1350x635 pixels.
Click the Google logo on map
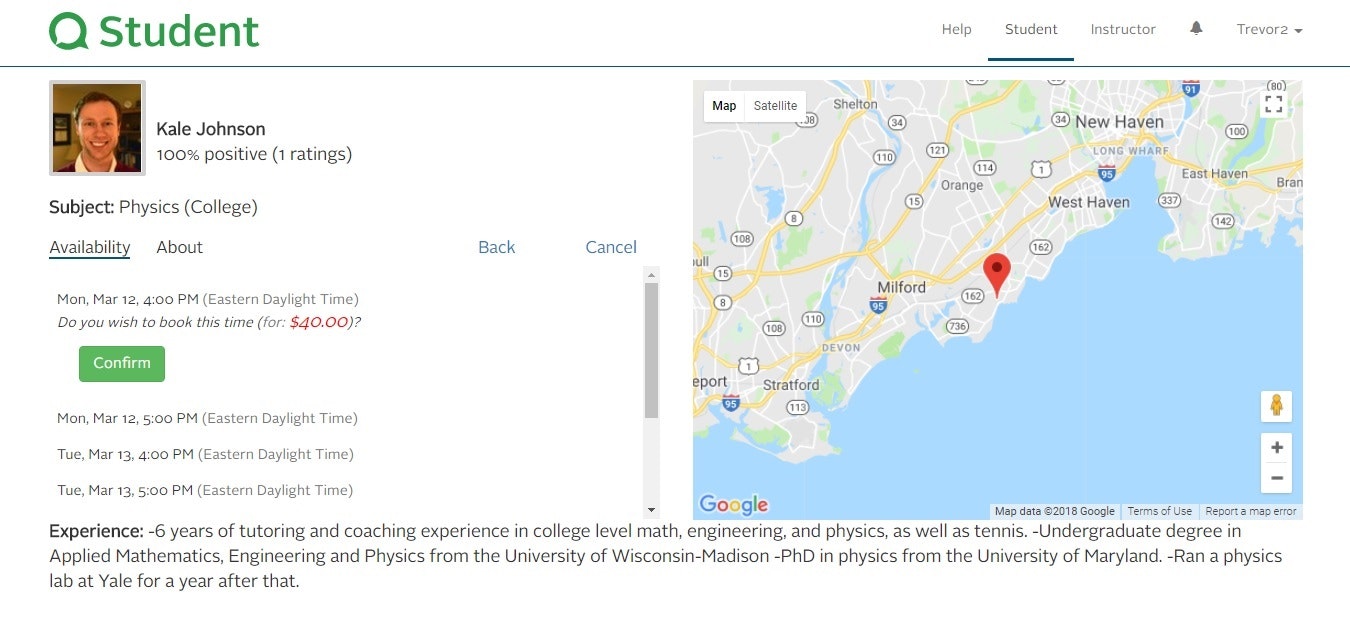pyautogui.click(x=733, y=505)
